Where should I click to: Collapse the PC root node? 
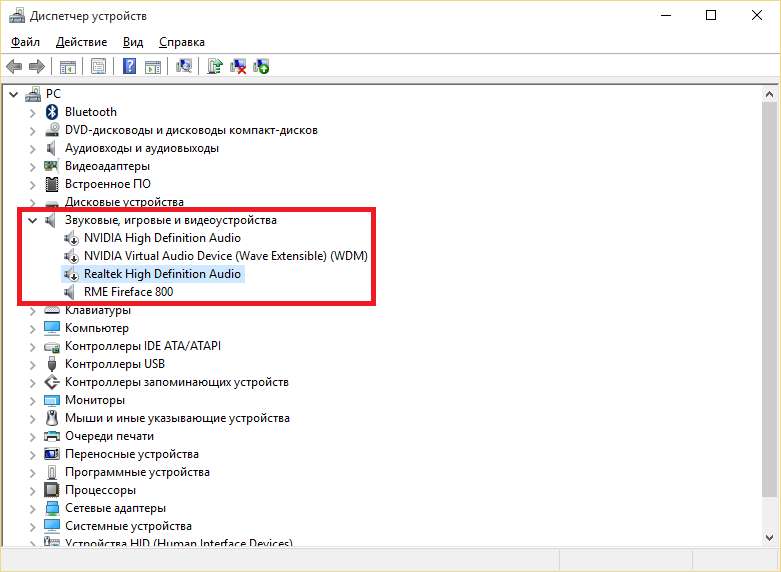tap(13, 94)
